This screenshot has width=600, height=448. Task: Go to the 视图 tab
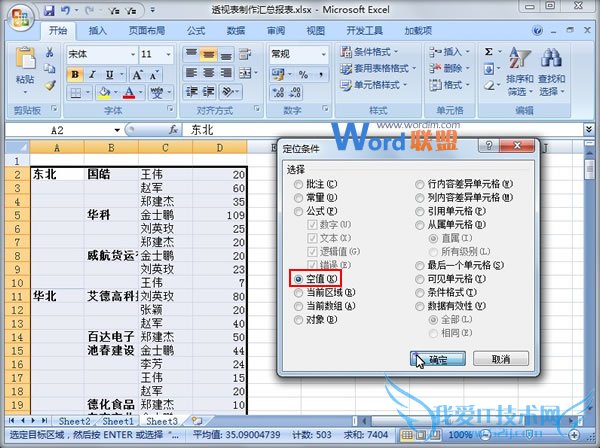(316, 31)
